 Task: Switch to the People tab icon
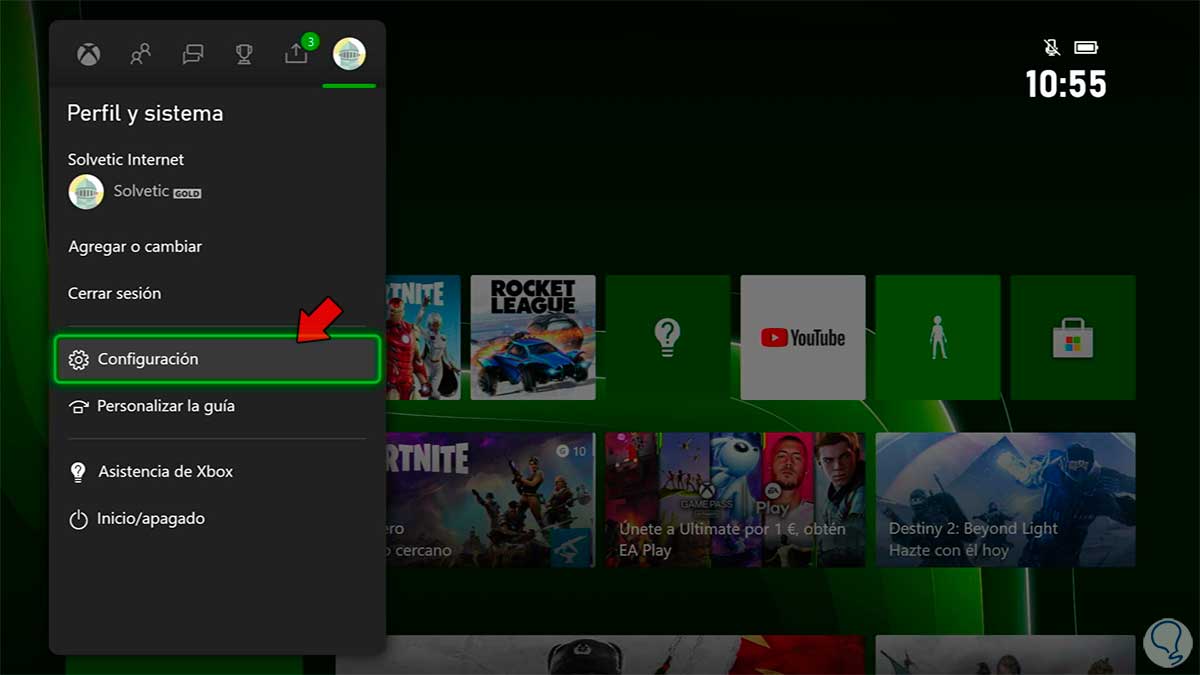coord(141,54)
